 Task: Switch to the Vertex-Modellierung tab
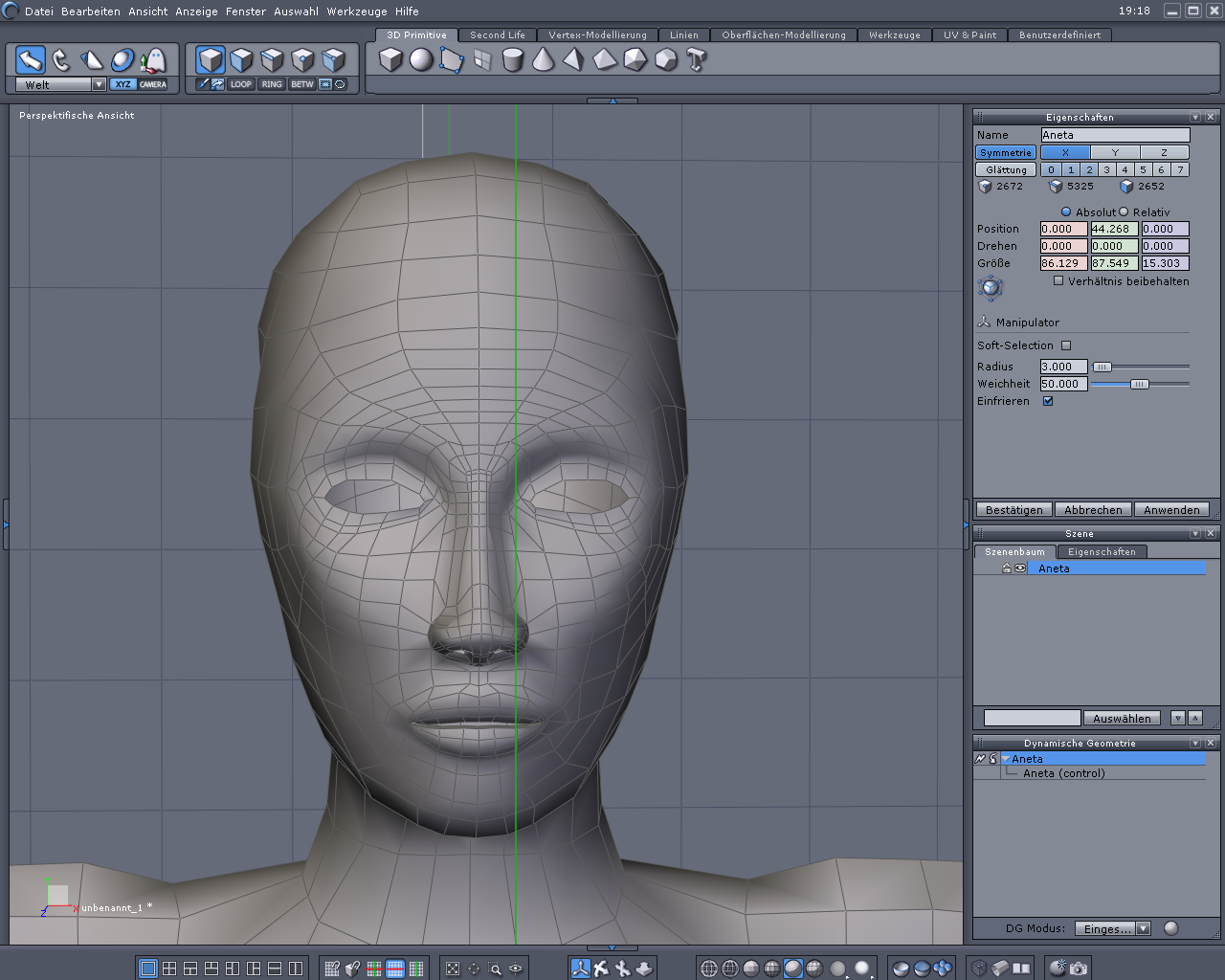[597, 35]
